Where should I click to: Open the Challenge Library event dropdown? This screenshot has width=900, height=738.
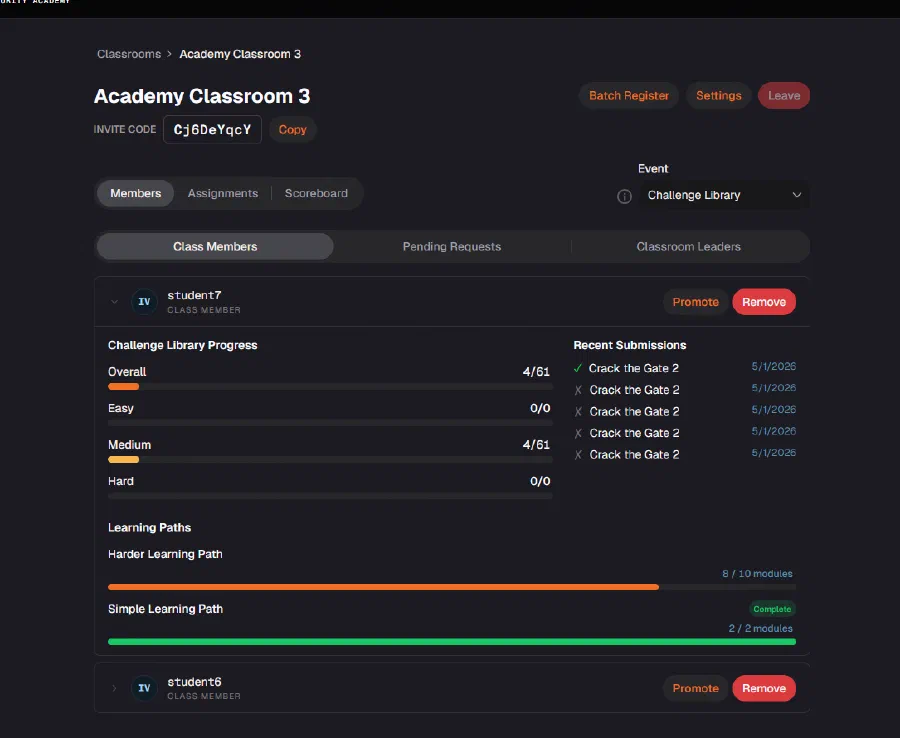724,195
